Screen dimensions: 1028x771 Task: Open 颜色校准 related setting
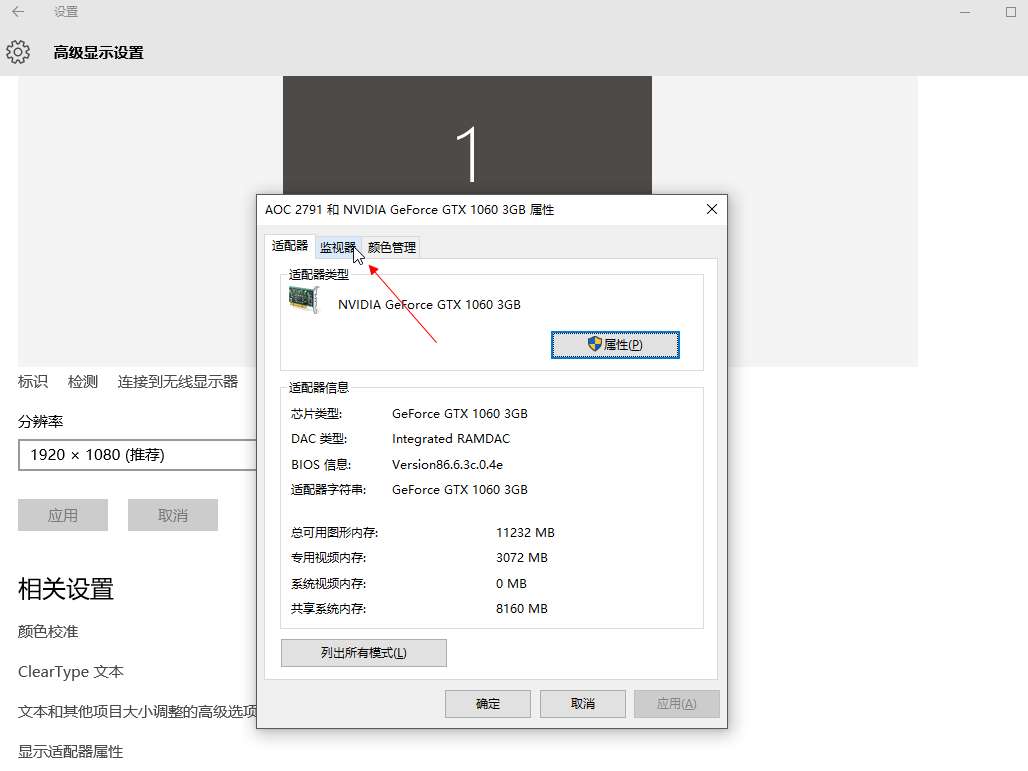48,631
